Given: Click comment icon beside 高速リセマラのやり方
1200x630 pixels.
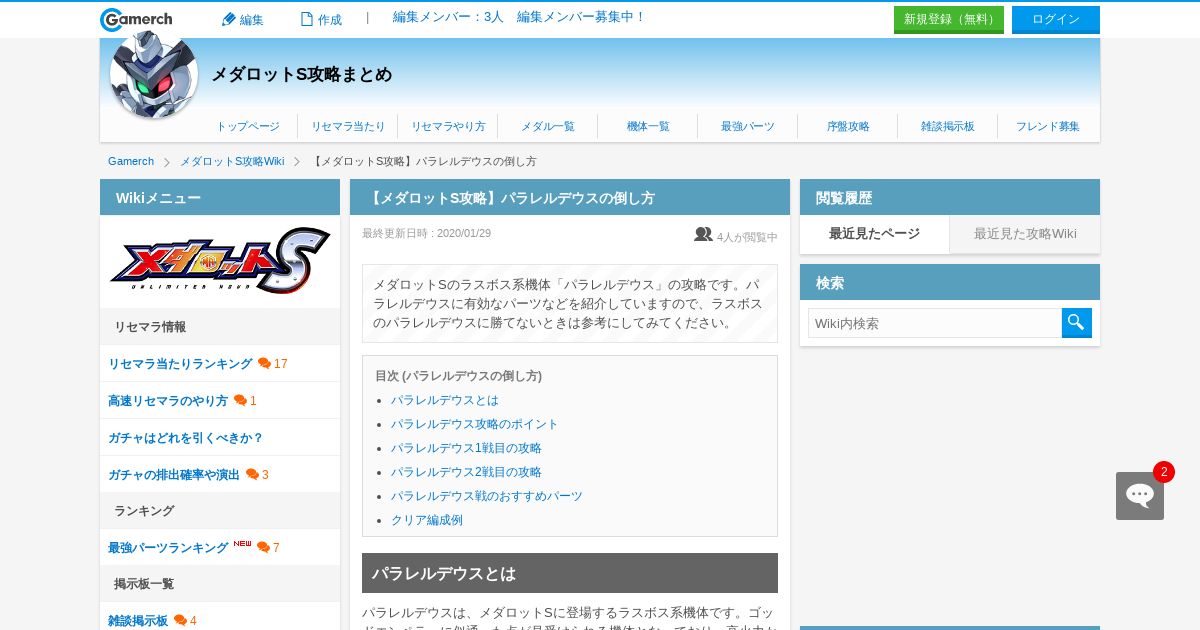Looking at the screenshot, I should (240, 400).
